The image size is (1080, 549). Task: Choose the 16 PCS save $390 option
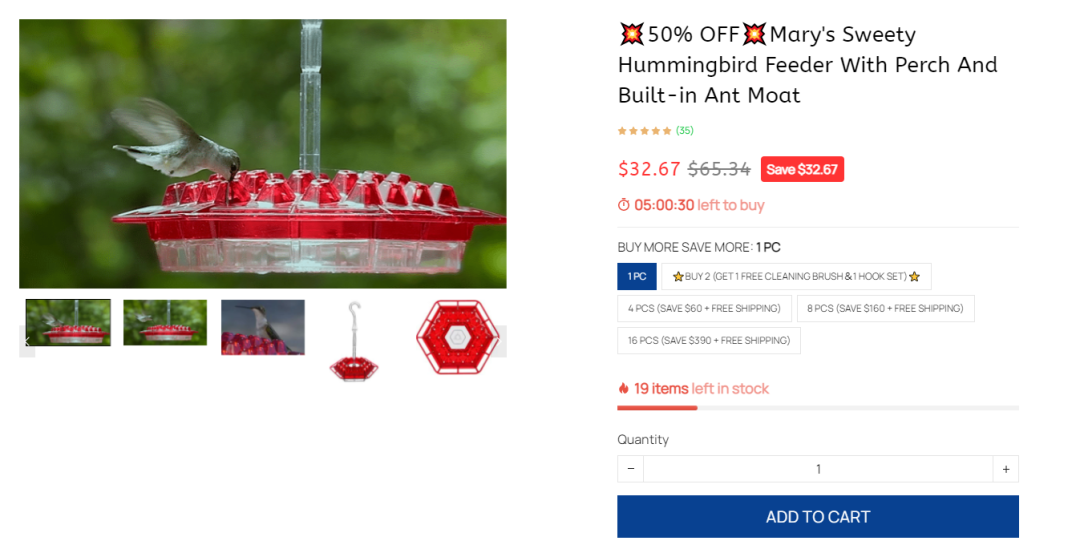click(708, 341)
